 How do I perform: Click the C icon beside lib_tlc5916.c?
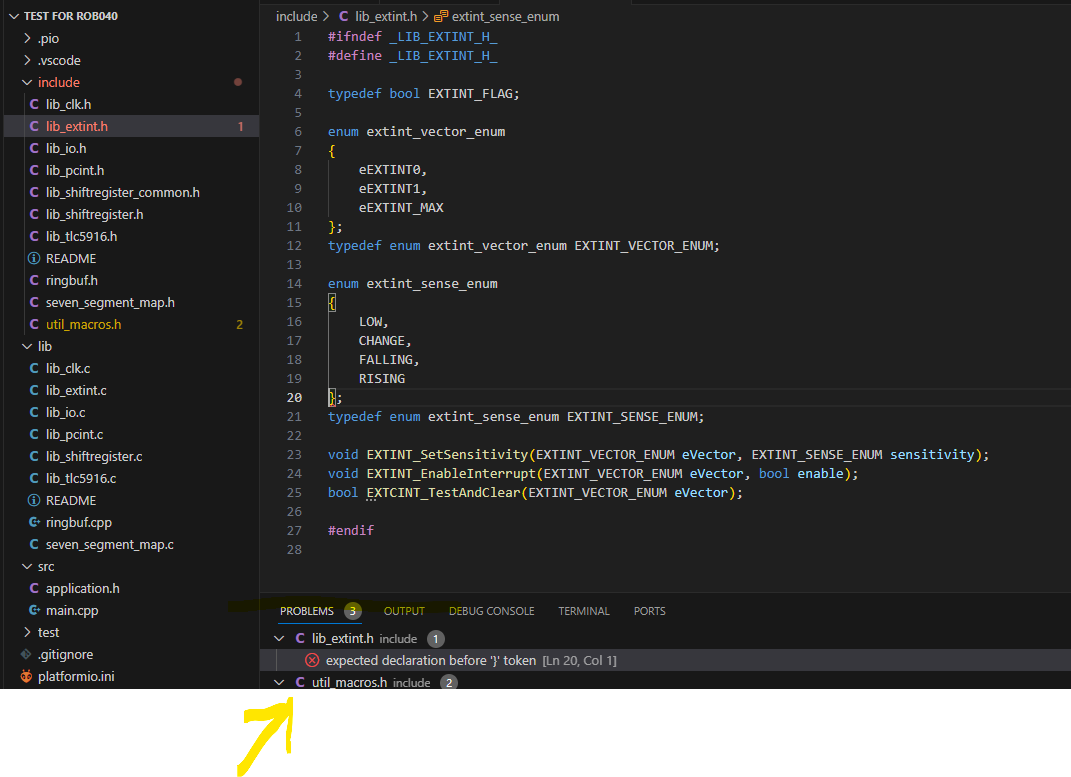34,479
